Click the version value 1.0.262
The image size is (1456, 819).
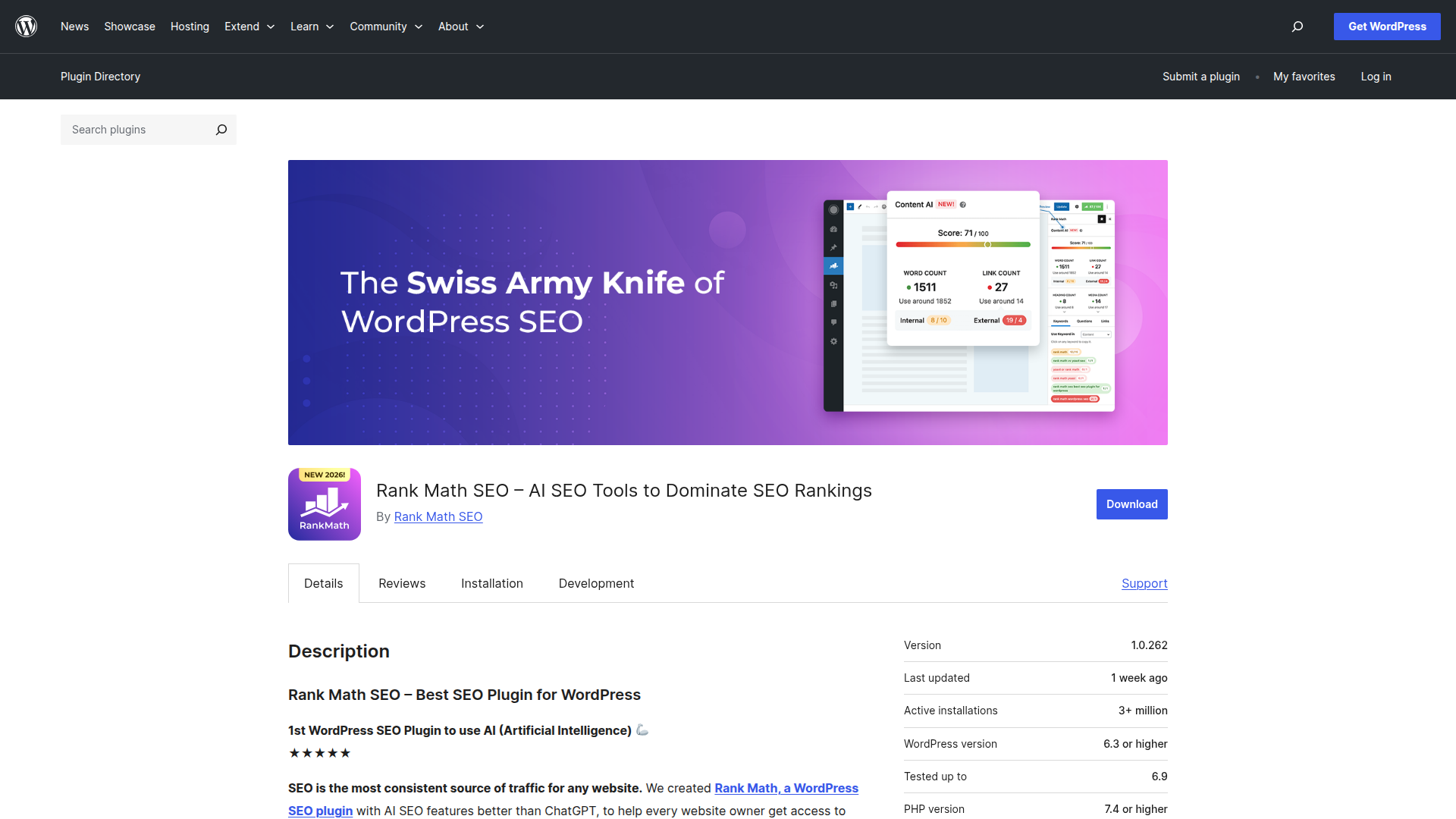(x=1150, y=645)
